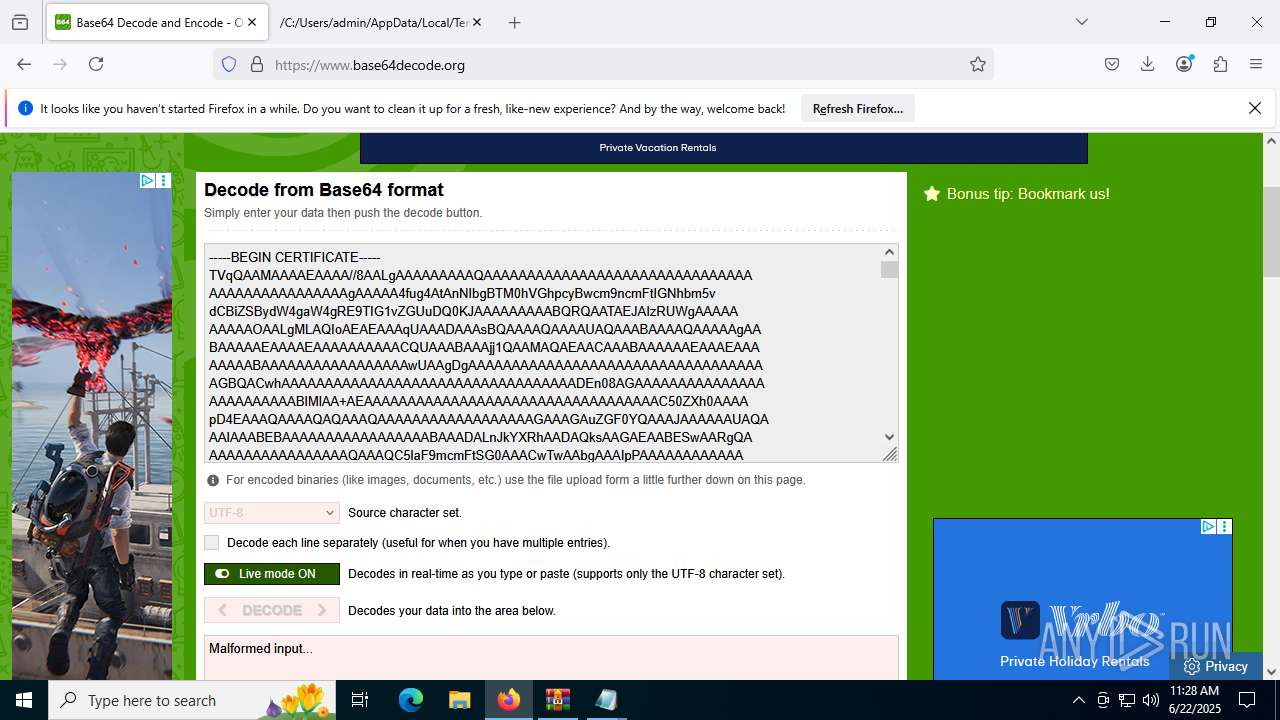1280x720 pixels.
Task: Open taskbar clock and date
Action: click(x=1194, y=700)
